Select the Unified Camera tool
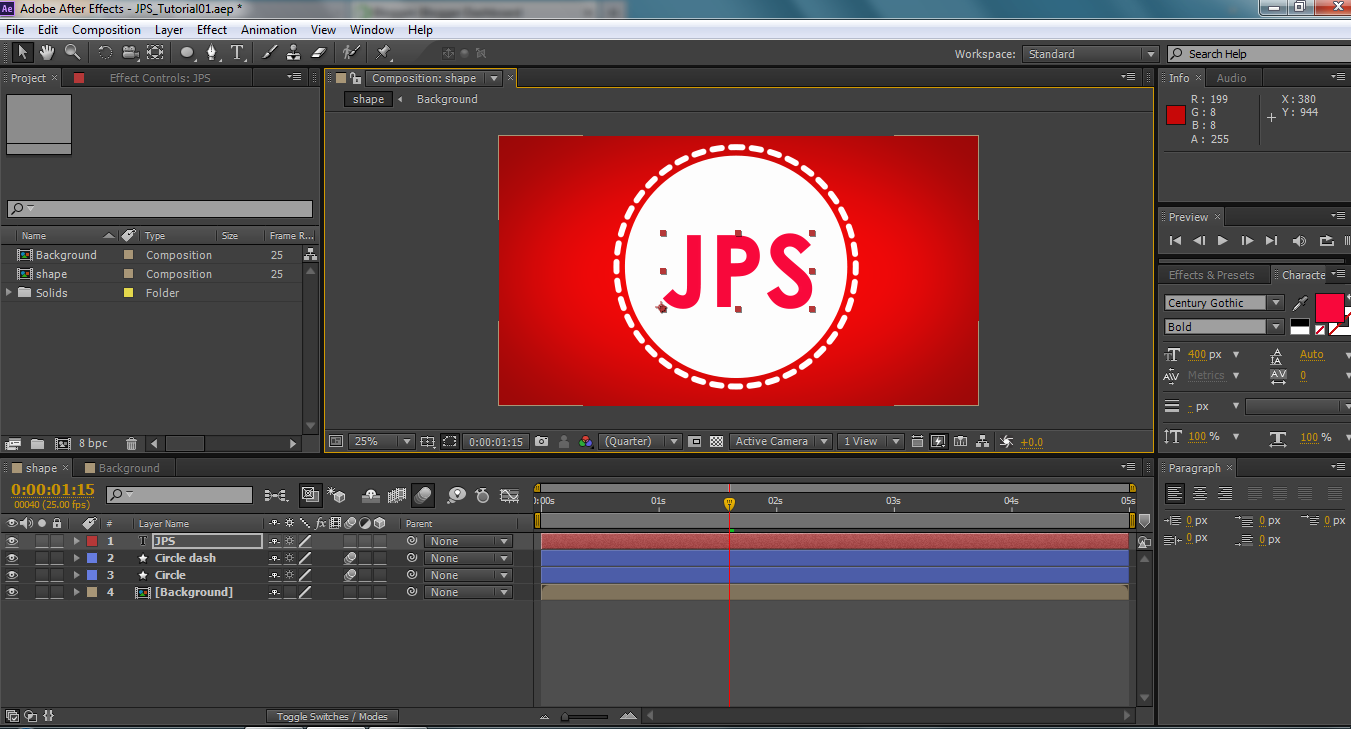The image size is (1351, 729). click(130, 53)
